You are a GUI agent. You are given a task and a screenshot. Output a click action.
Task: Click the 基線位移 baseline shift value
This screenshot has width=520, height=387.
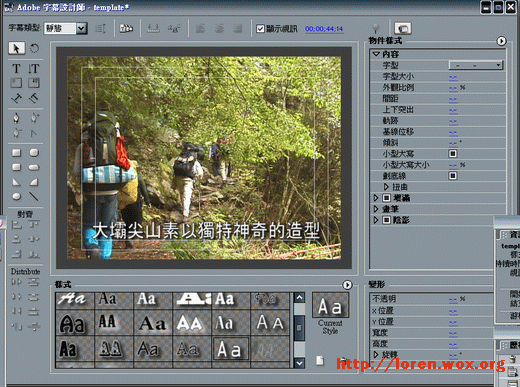pyautogui.click(x=453, y=132)
